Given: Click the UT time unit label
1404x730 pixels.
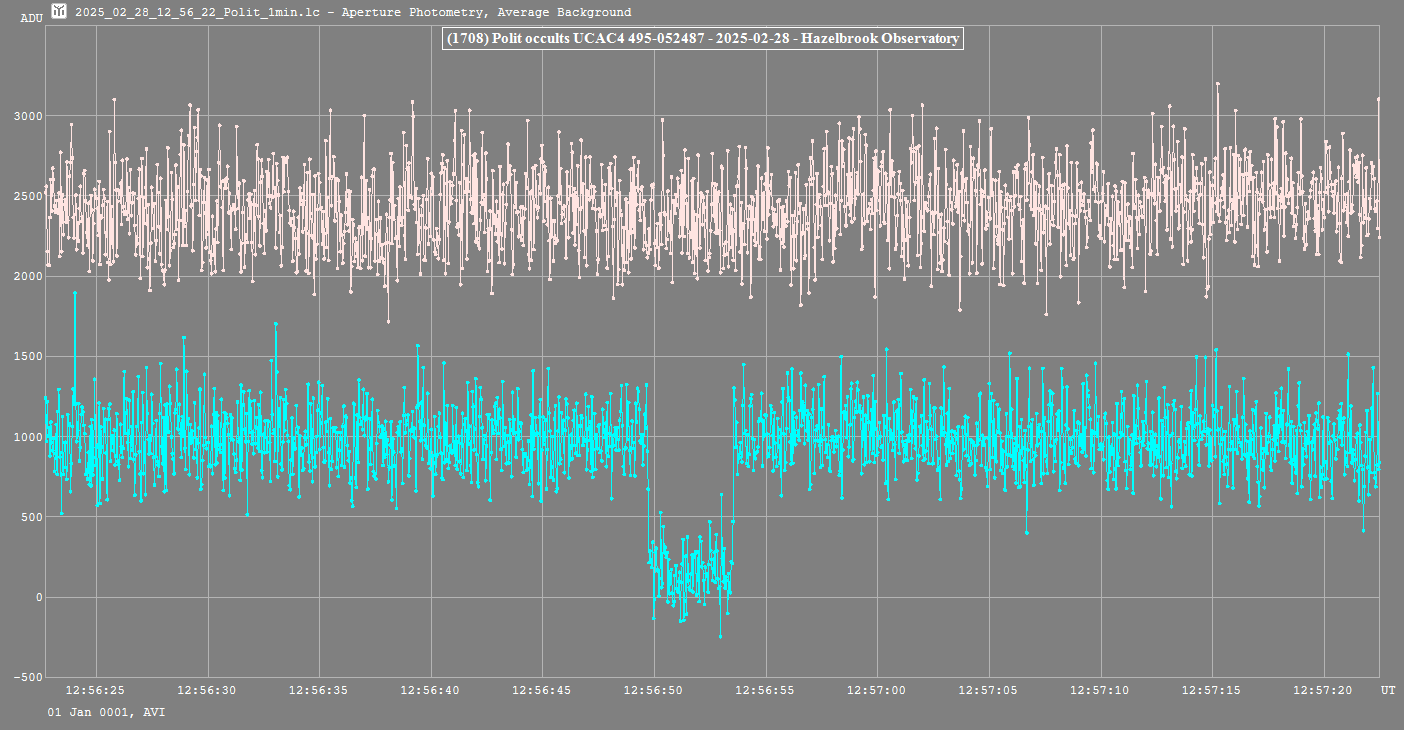Looking at the screenshot, I should click(1388, 690).
